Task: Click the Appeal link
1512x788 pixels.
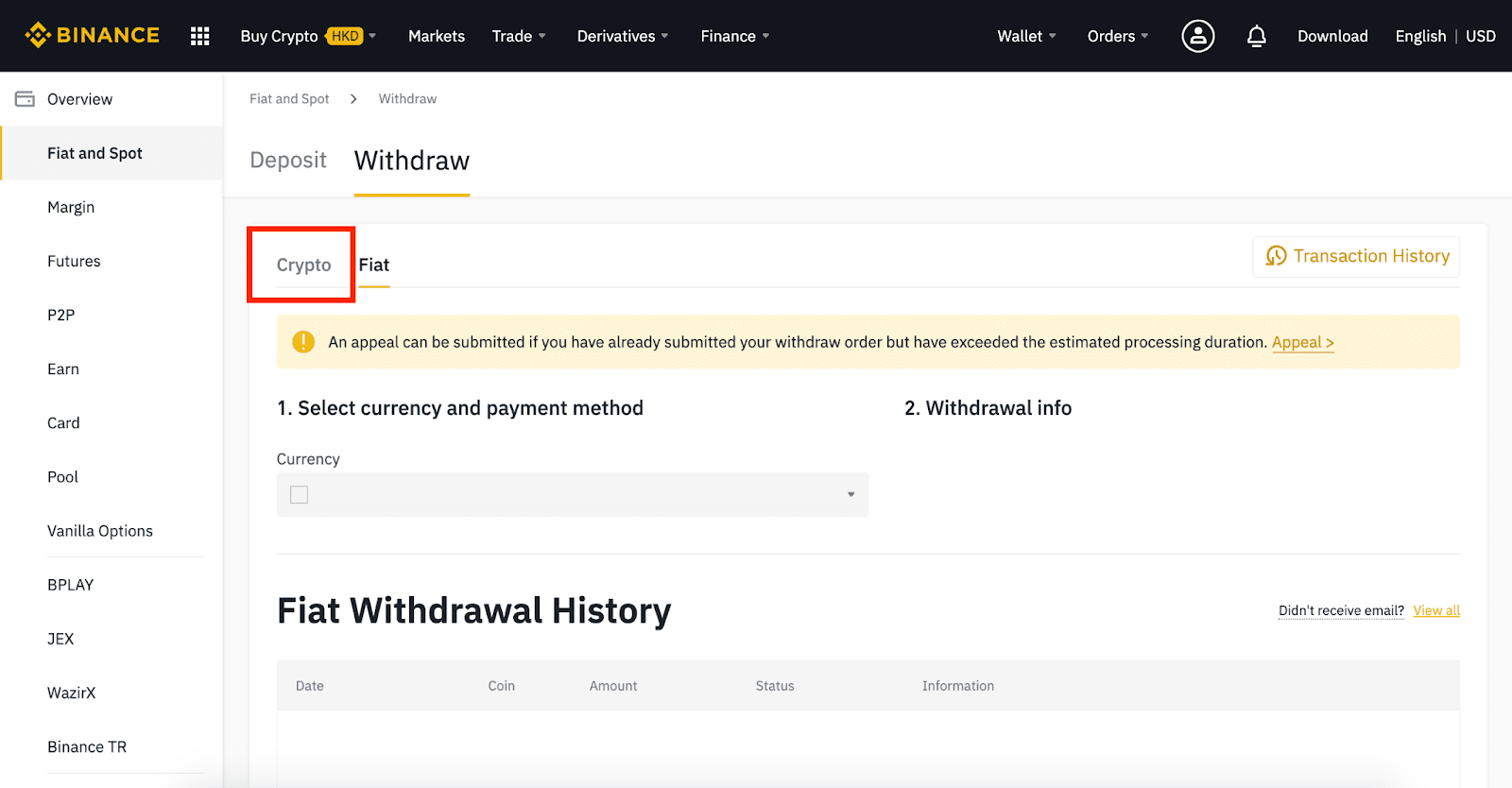Action: [1302, 342]
